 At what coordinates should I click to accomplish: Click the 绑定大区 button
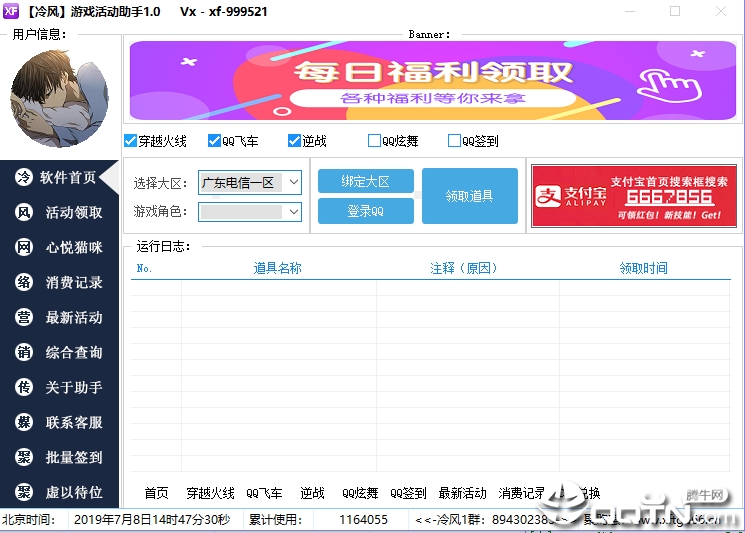point(365,181)
